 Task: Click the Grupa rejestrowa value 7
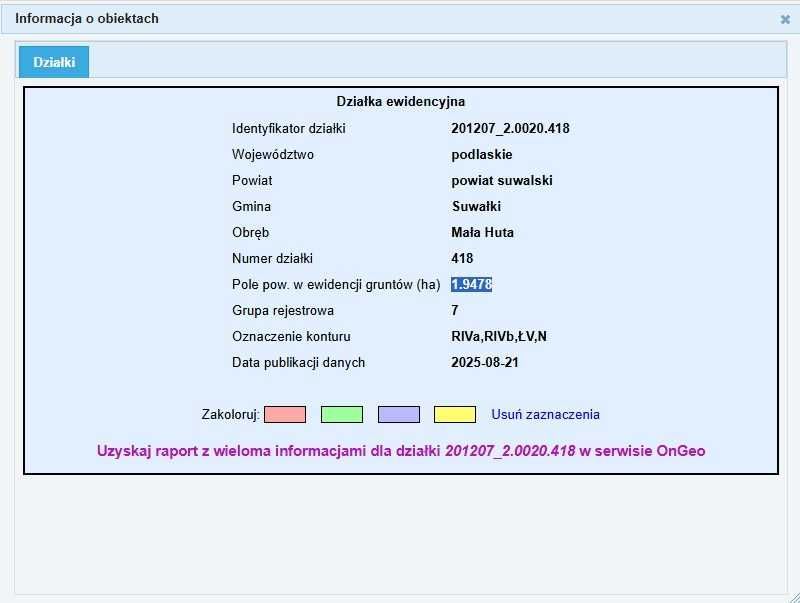(453, 310)
